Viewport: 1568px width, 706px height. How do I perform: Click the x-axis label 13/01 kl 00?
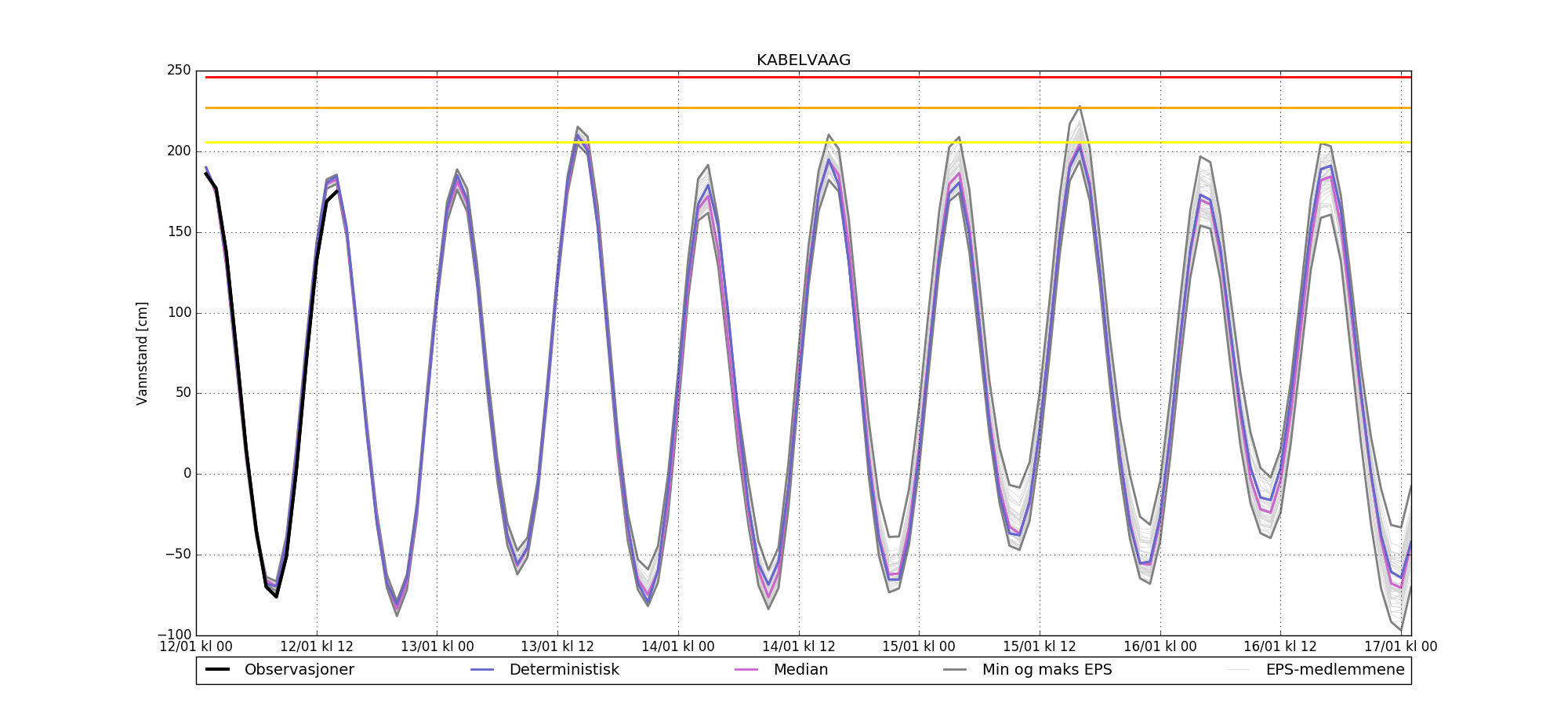click(437, 647)
